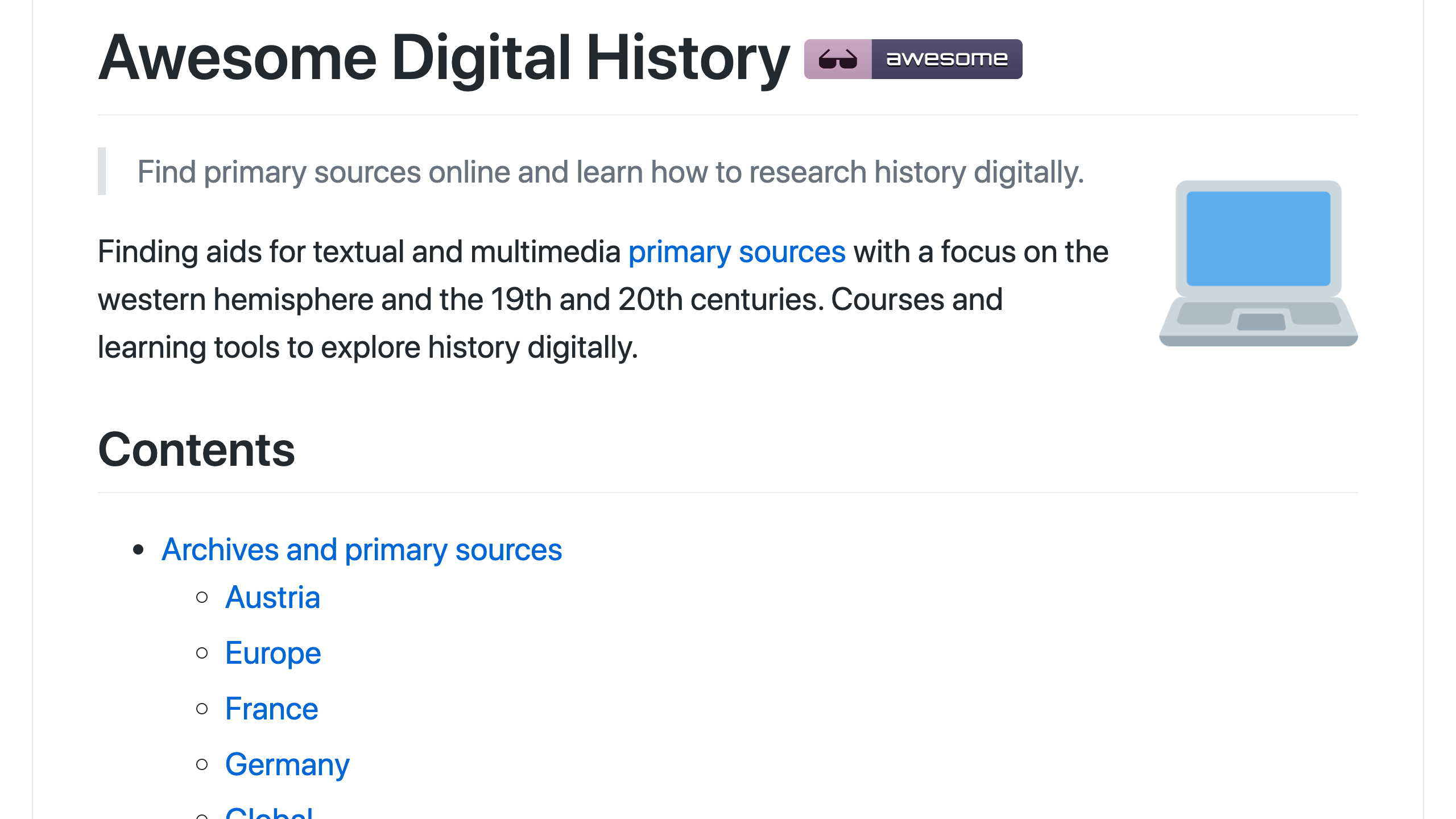Open the Europe contents link
This screenshot has width=1456, height=819.
pos(273,653)
